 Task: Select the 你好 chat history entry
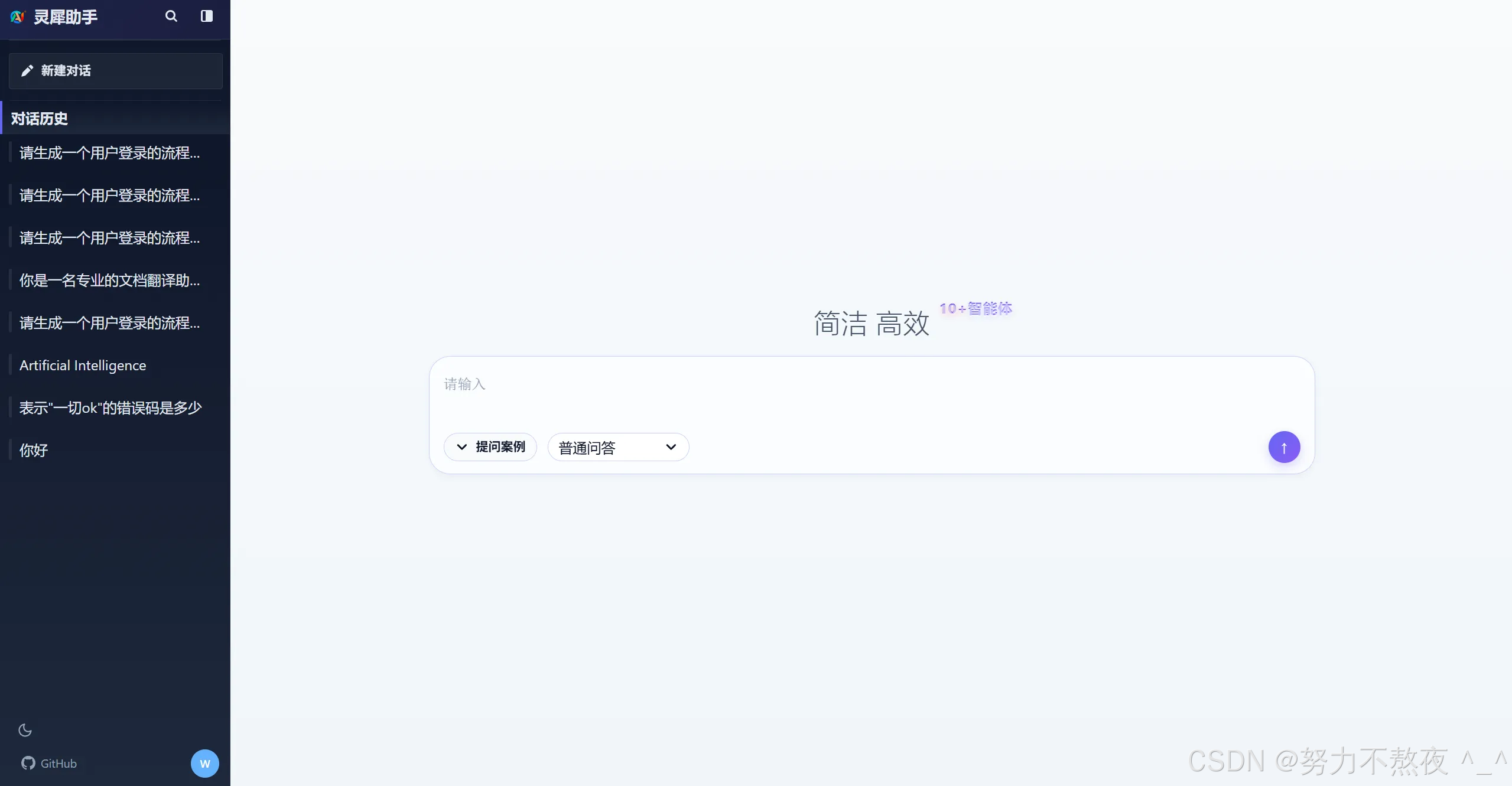33,449
